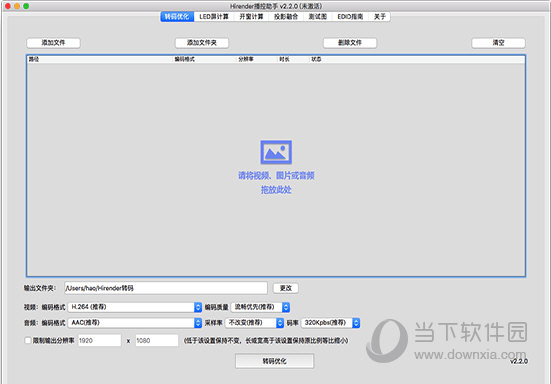This screenshot has width=551, height=384.
Task: Open the audio 编码格式 AAC dropdown
Action: pyautogui.click(x=135, y=323)
